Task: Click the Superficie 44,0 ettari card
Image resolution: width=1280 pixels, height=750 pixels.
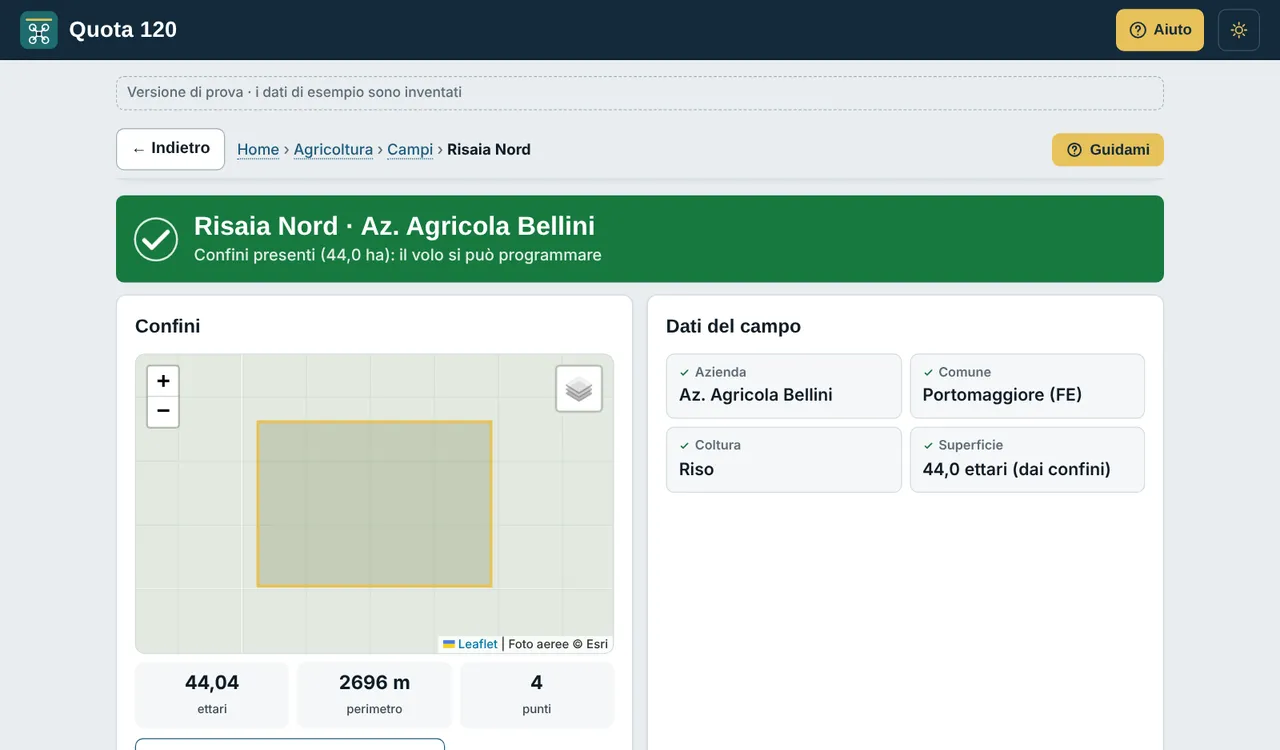Action: [x=1027, y=460]
